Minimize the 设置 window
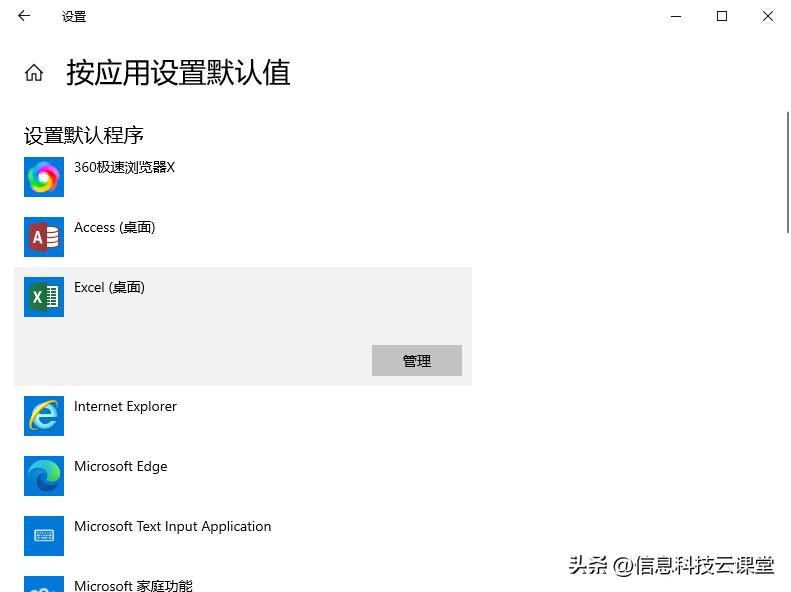 676,16
